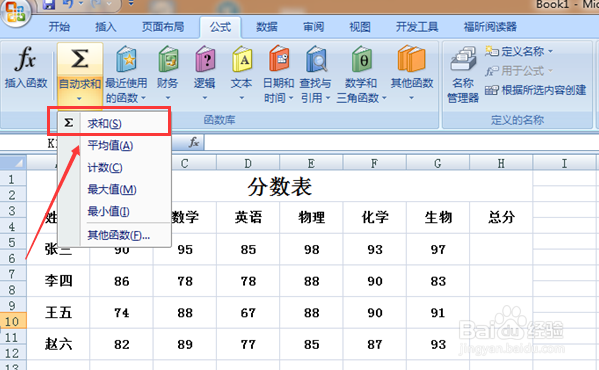Click the empty 总分 cell in 李四's row
This screenshot has height=370, width=599.
tap(501, 281)
